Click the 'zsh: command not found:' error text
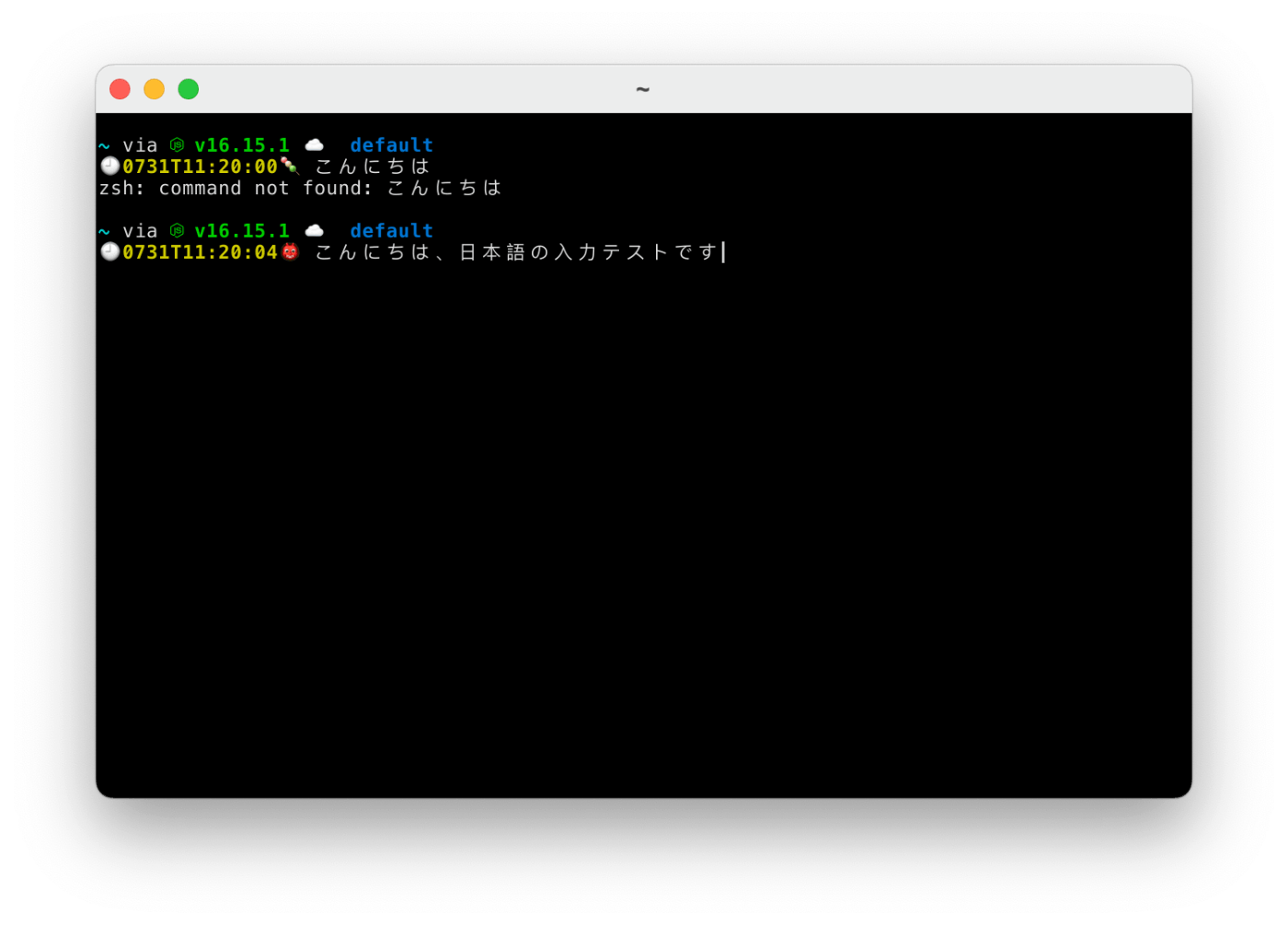 [x=236, y=188]
